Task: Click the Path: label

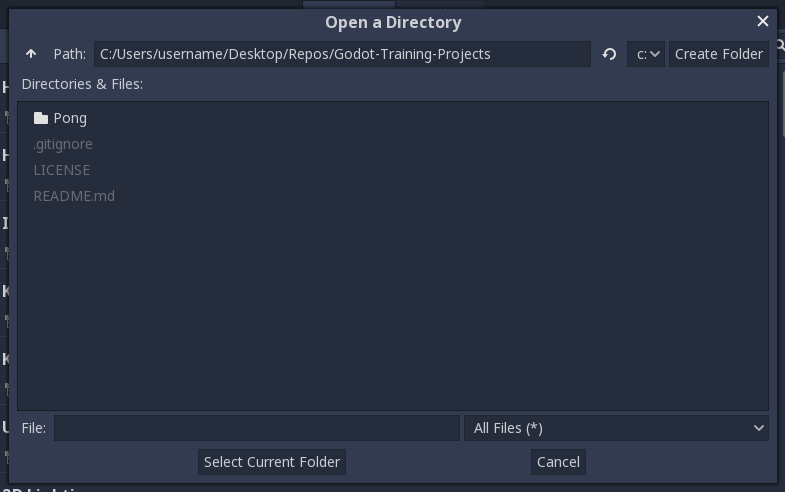Action: 70,54
